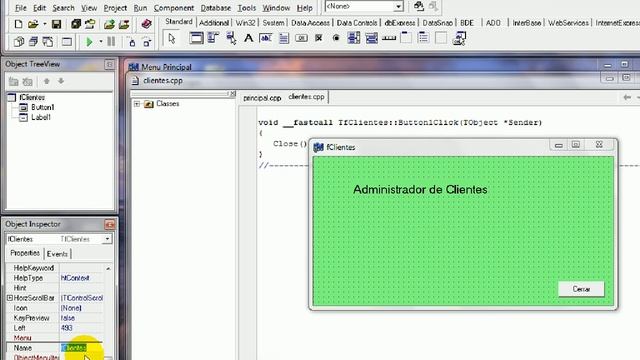Click the Save current desktop icon
The height and width of the screenshot is (360, 640).
tap(419, 6)
